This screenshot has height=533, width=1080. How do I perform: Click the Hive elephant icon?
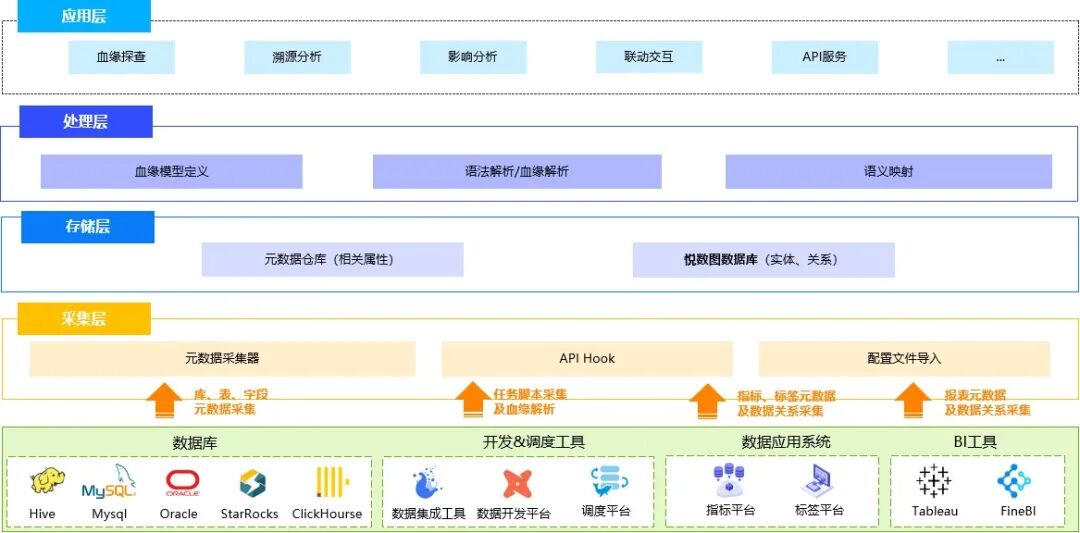(48, 481)
